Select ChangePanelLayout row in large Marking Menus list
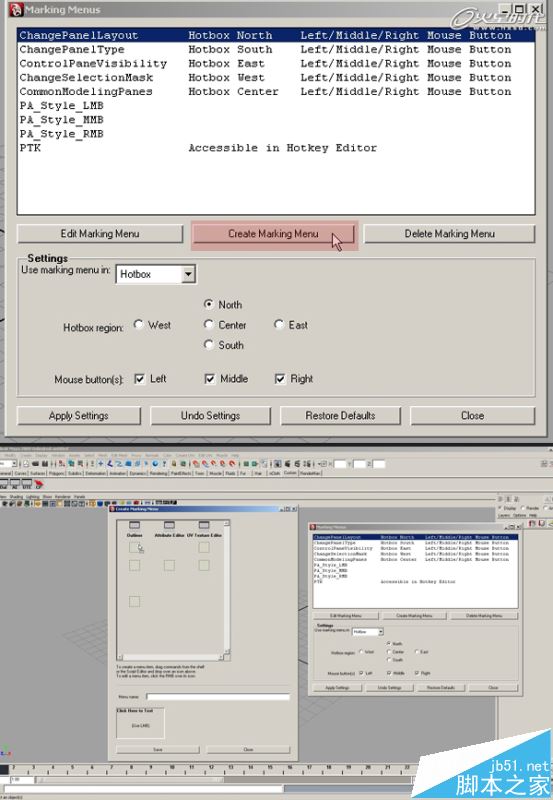This screenshot has width=553, height=800. click(x=276, y=35)
